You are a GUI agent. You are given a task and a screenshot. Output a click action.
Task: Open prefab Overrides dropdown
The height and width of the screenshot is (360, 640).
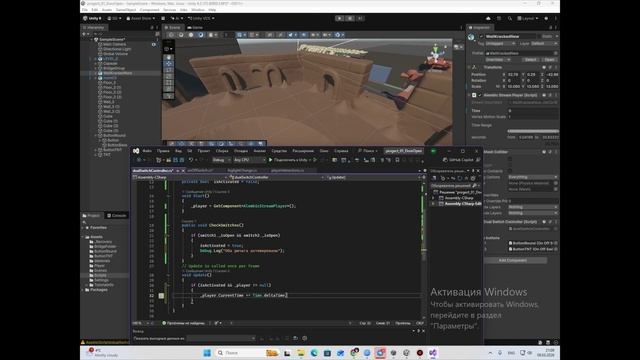point(498,60)
